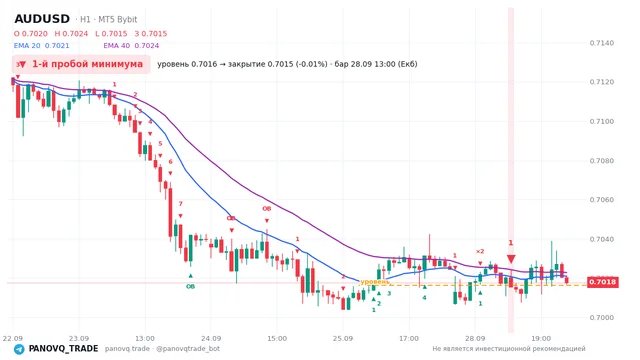Click the 0.7000 price axis label

point(602,318)
